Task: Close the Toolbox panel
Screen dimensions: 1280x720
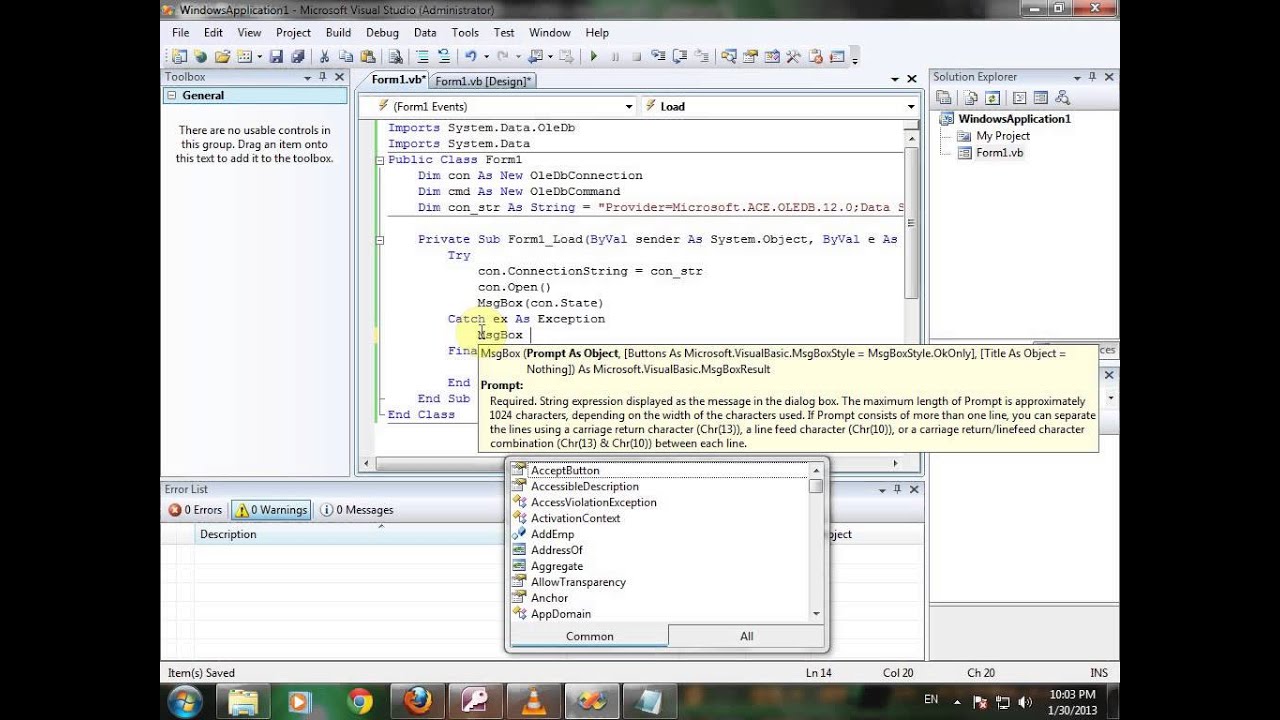Action: (339, 77)
